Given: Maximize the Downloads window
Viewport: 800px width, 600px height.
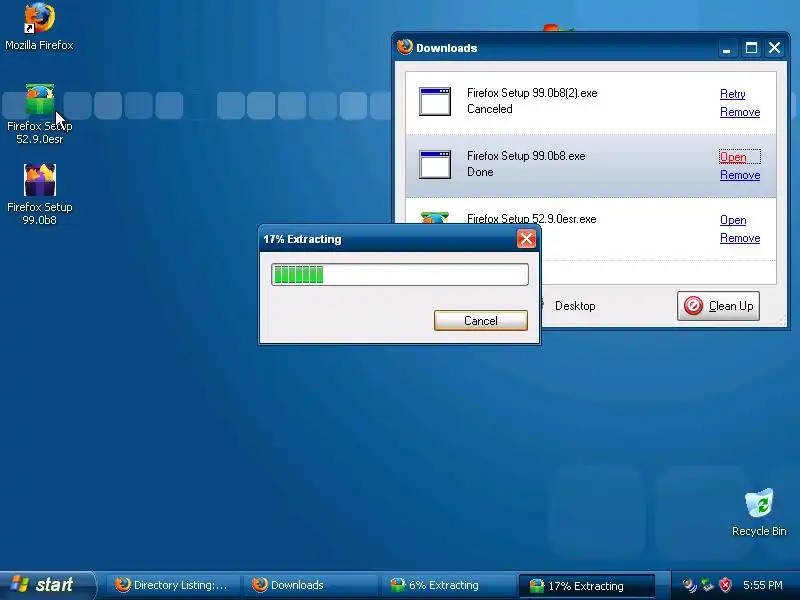Looking at the screenshot, I should click(x=751, y=48).
